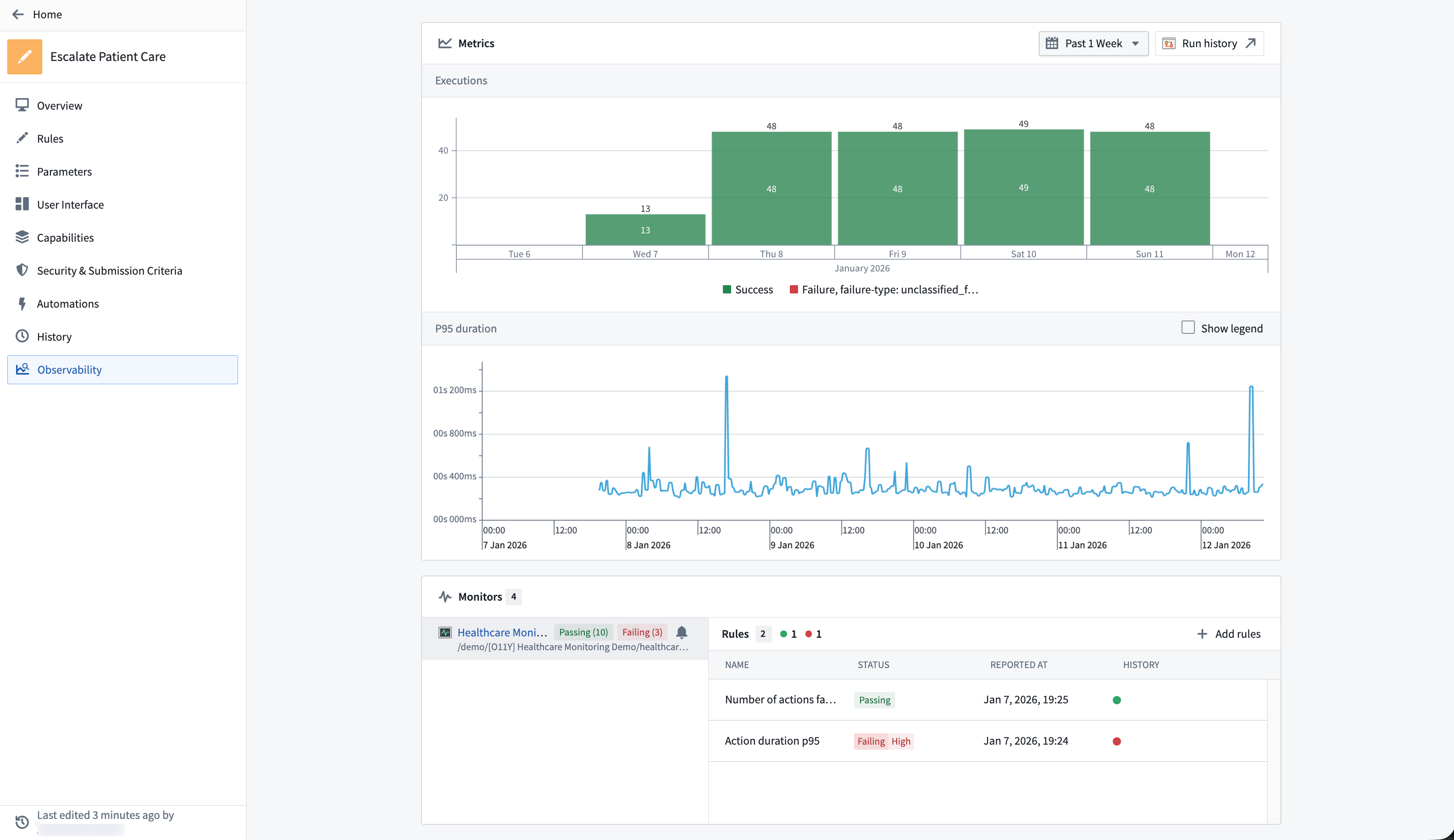
Task: Expand the truncated Healthcare Monitoring monitor name
Action: click(x=501, y=632)
